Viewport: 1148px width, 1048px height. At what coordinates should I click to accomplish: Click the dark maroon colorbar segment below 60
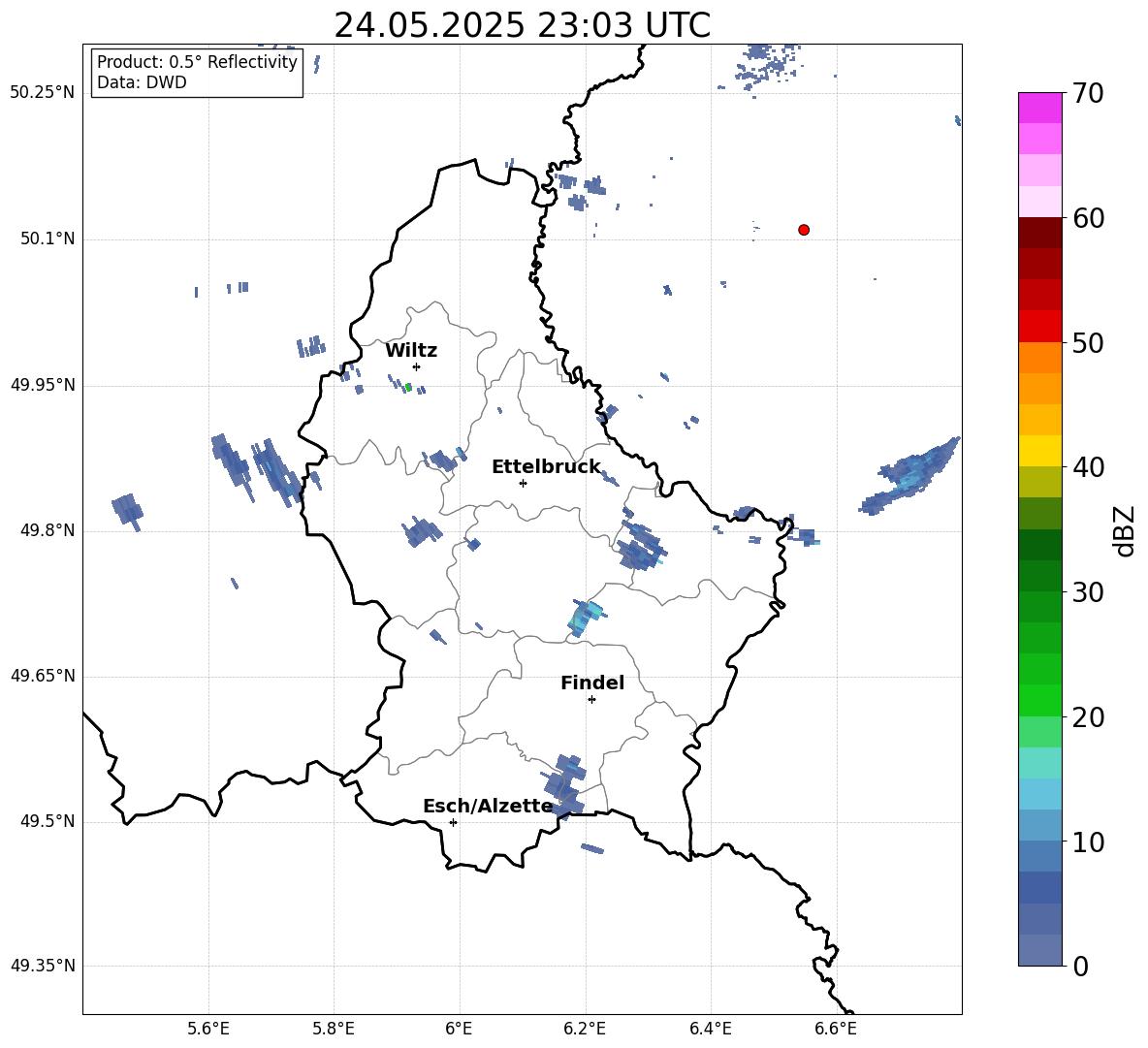[x=1040, y=234]
